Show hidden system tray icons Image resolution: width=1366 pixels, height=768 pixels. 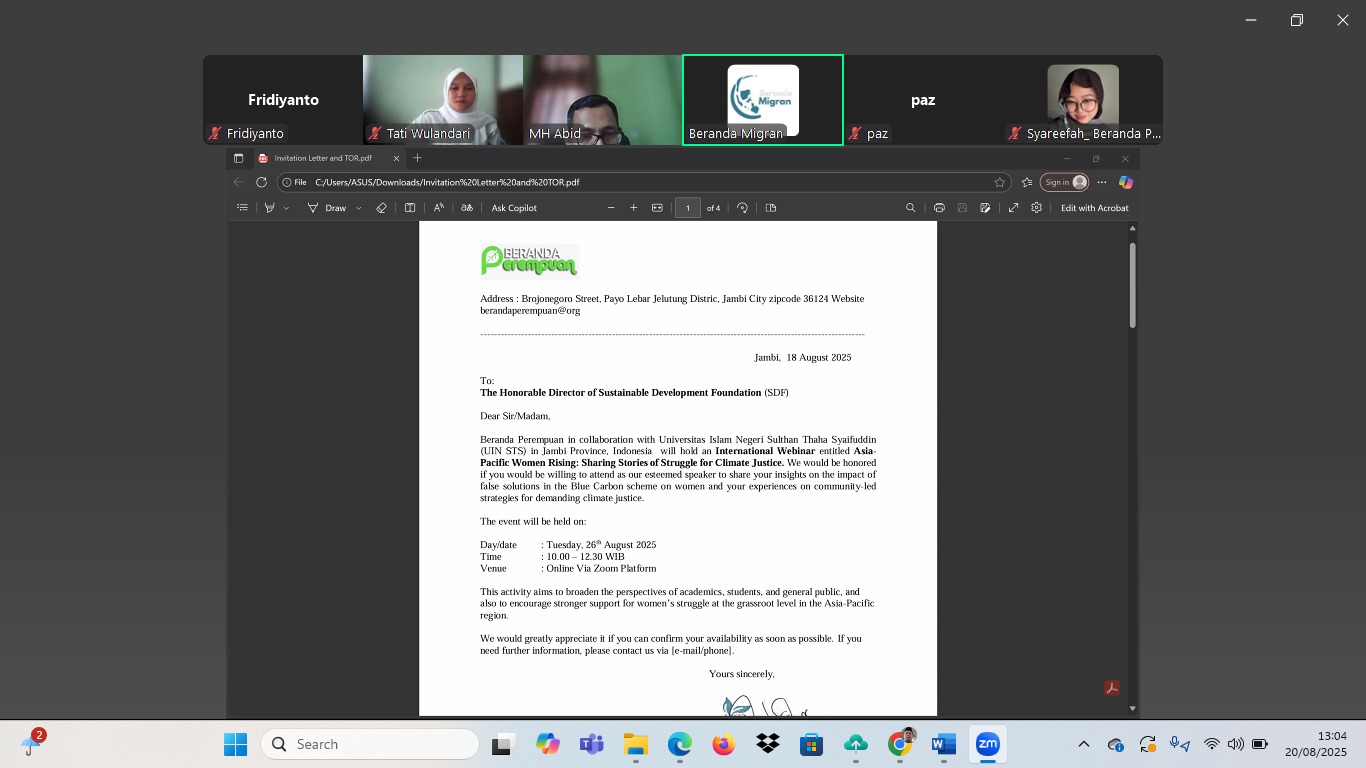pyautogui.click(x=1084, y=744)
